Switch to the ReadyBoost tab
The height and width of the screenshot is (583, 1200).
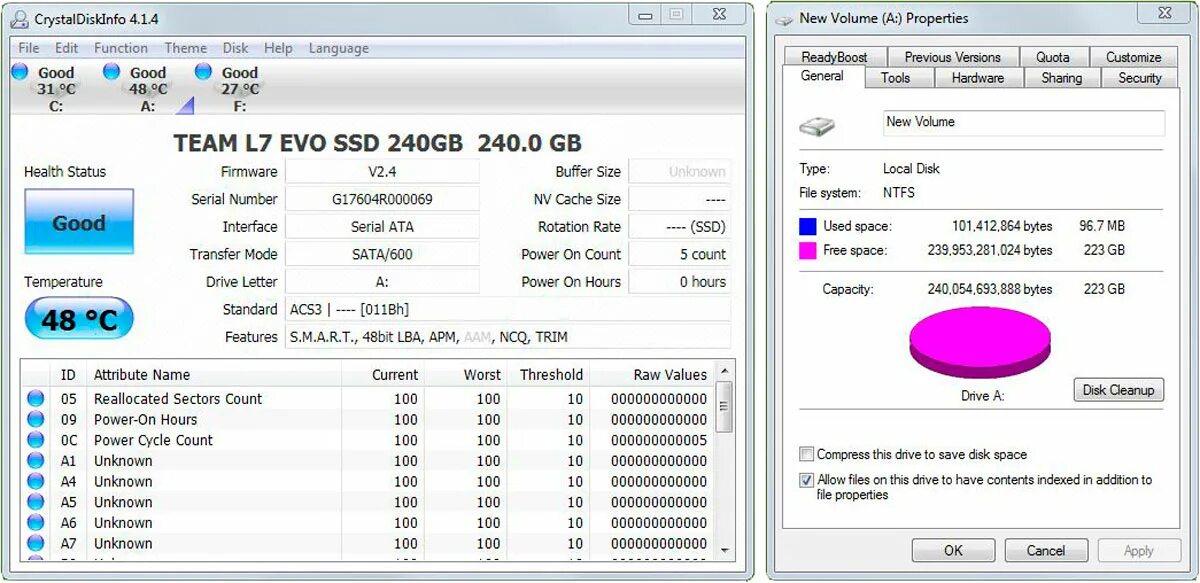[835, 57]
